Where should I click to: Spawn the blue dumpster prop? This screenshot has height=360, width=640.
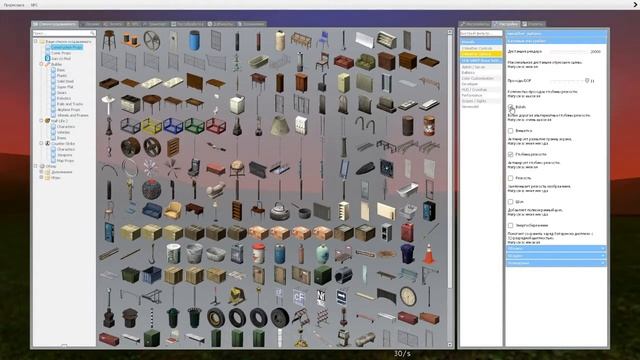(151, 275)
